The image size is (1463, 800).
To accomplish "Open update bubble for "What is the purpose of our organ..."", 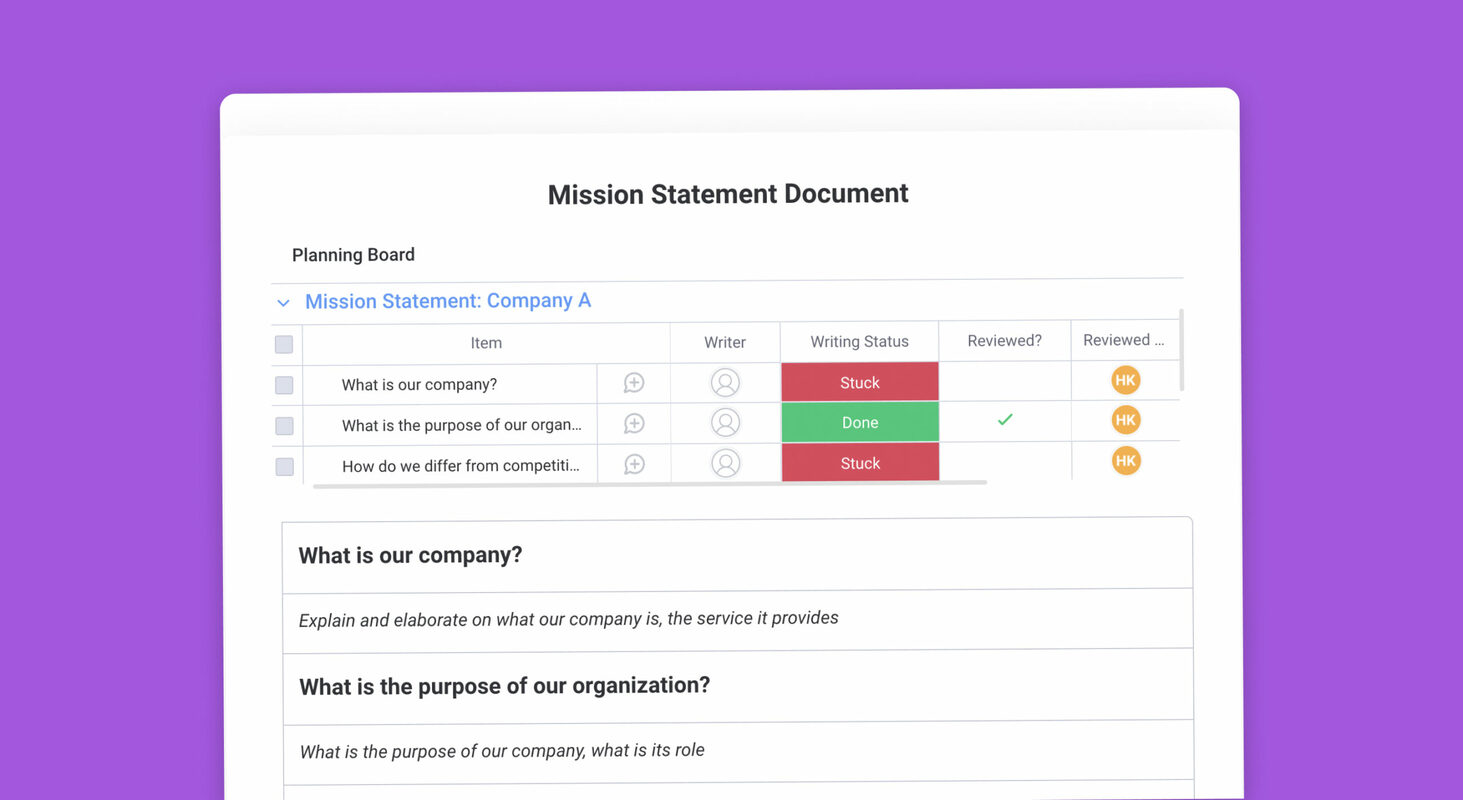I will pos(633,424).
